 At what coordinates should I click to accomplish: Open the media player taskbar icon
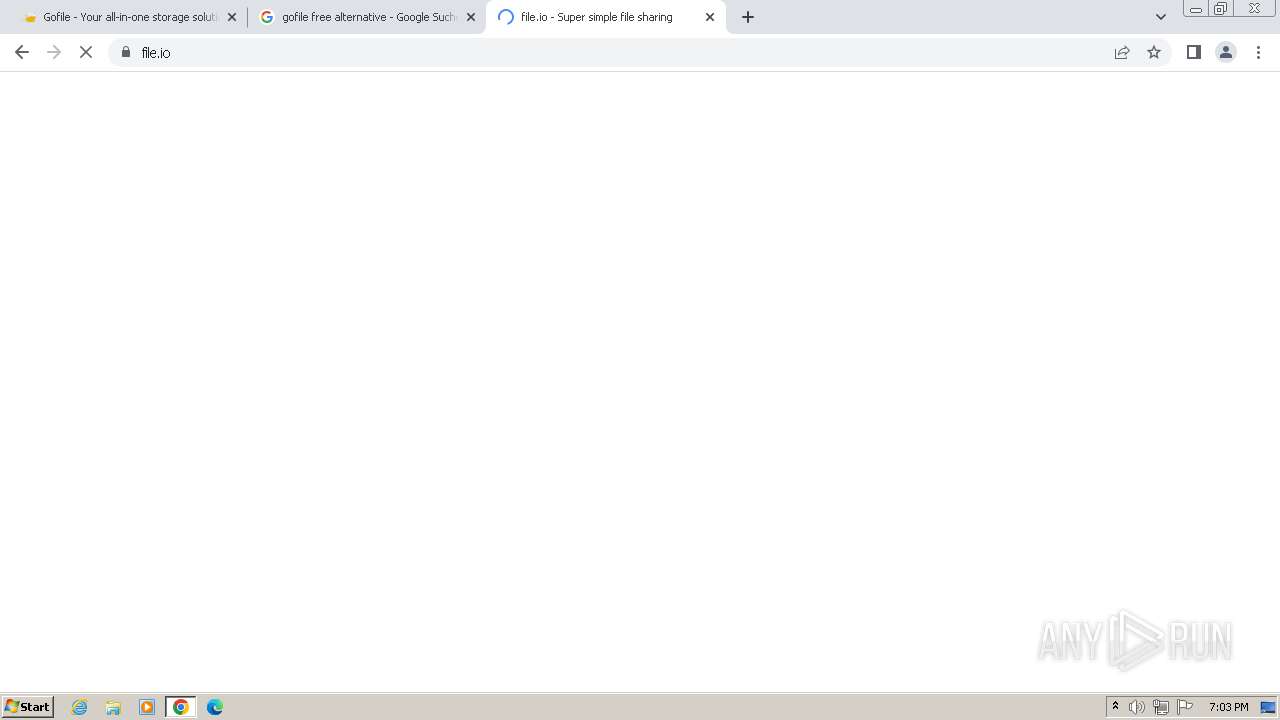[x=147, y=707]
